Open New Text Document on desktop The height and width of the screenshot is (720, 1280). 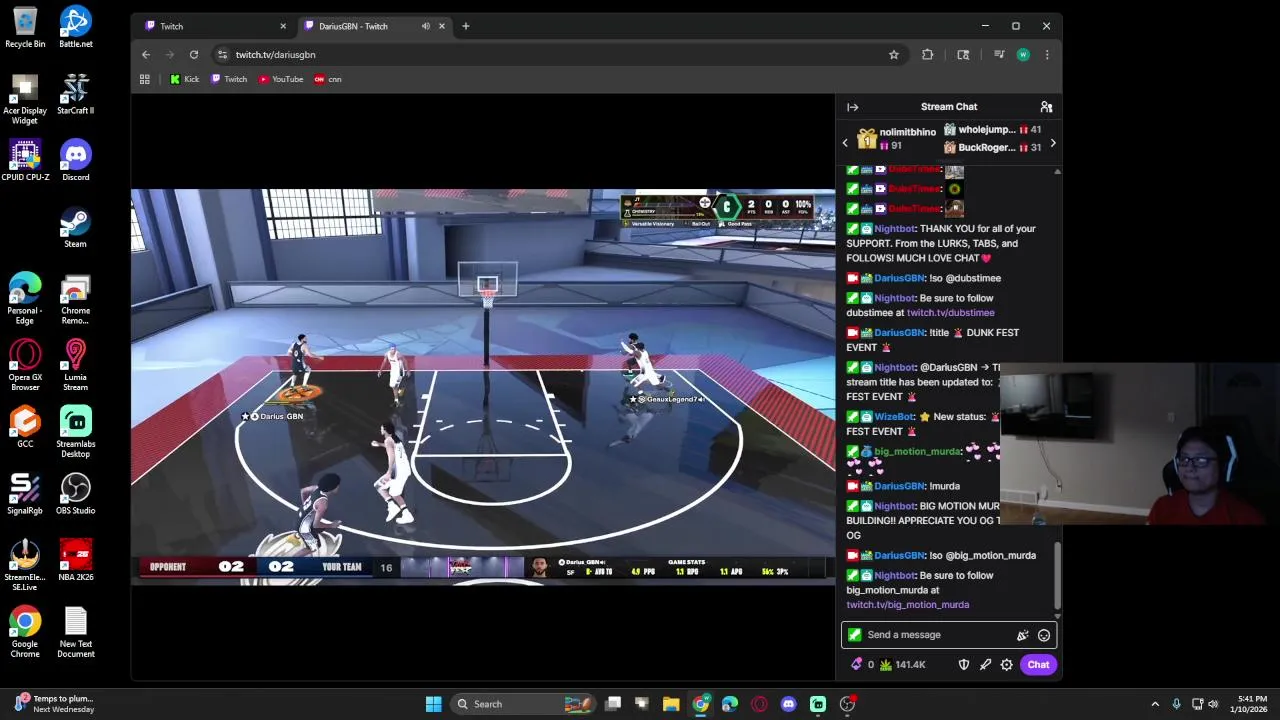click(x=76, y=632)
